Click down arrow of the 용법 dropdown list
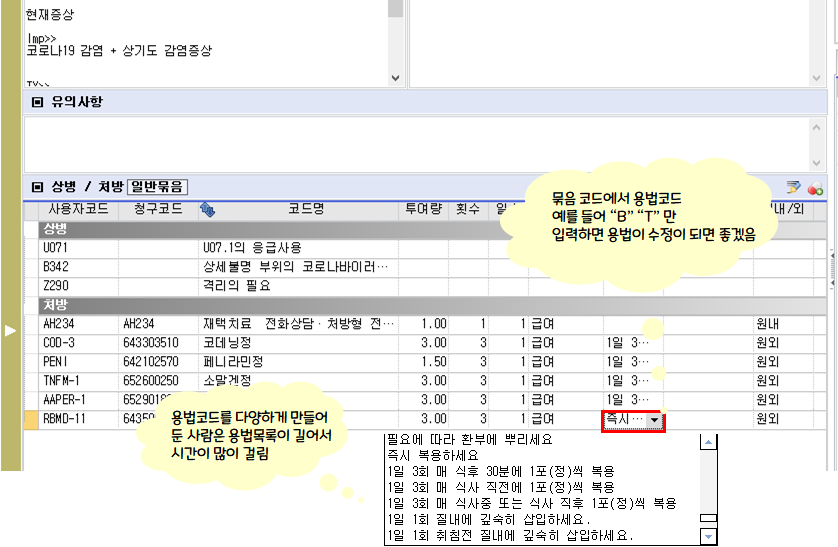The height and width of the screenshot is (547, 838). (x=708, y=536)
